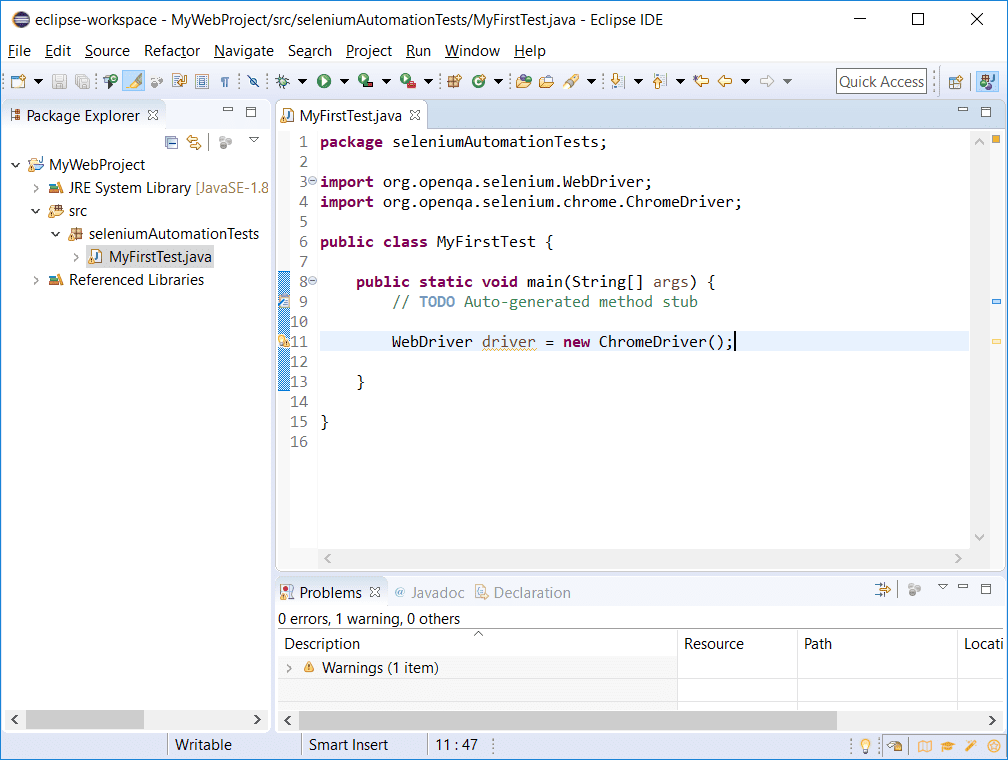Click the Referenced Libraries tree item
The width and height of the screenshot is (1008, 760).
pos(136,280)
